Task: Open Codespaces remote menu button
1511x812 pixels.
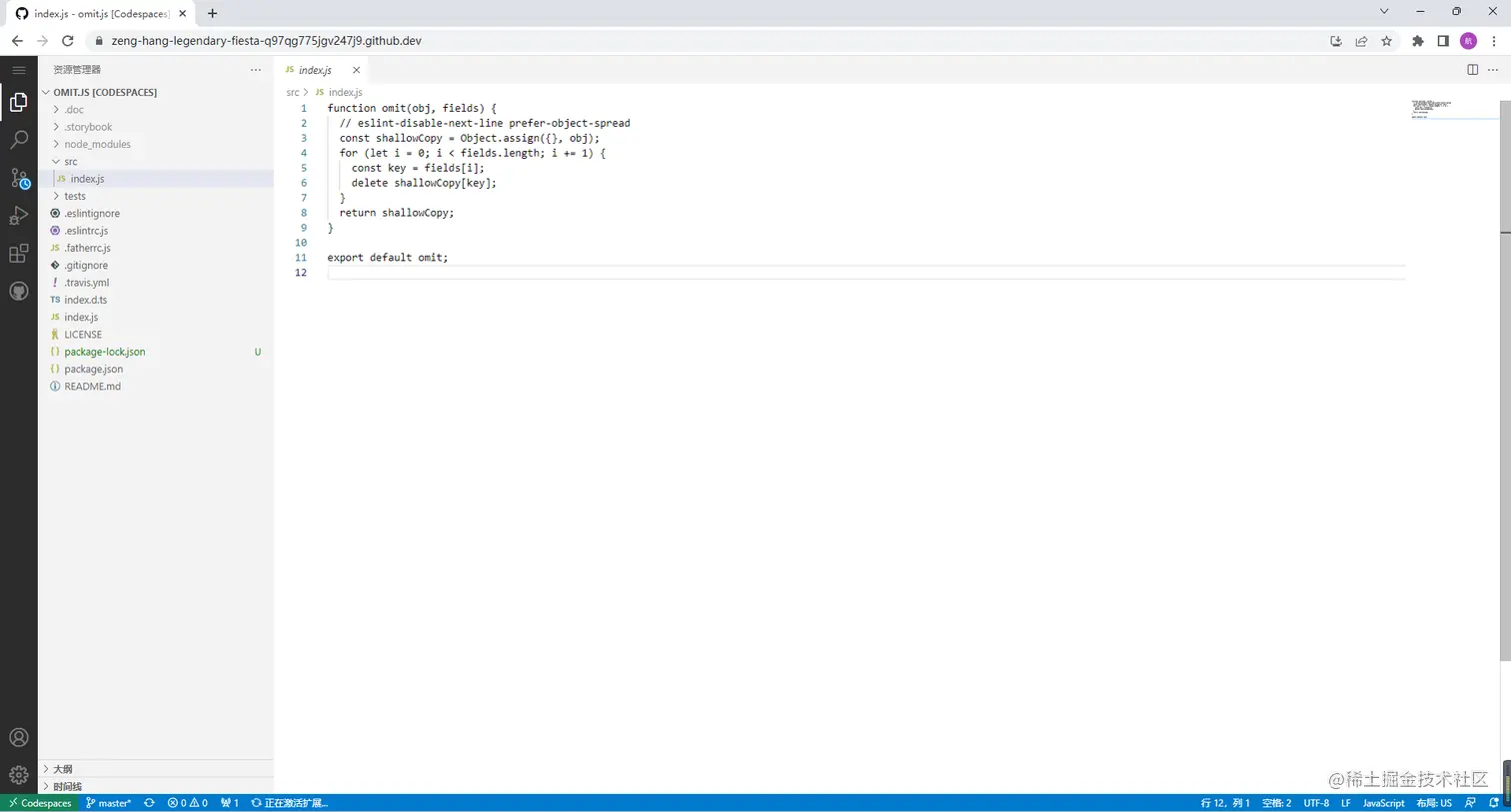Action: 40,803
